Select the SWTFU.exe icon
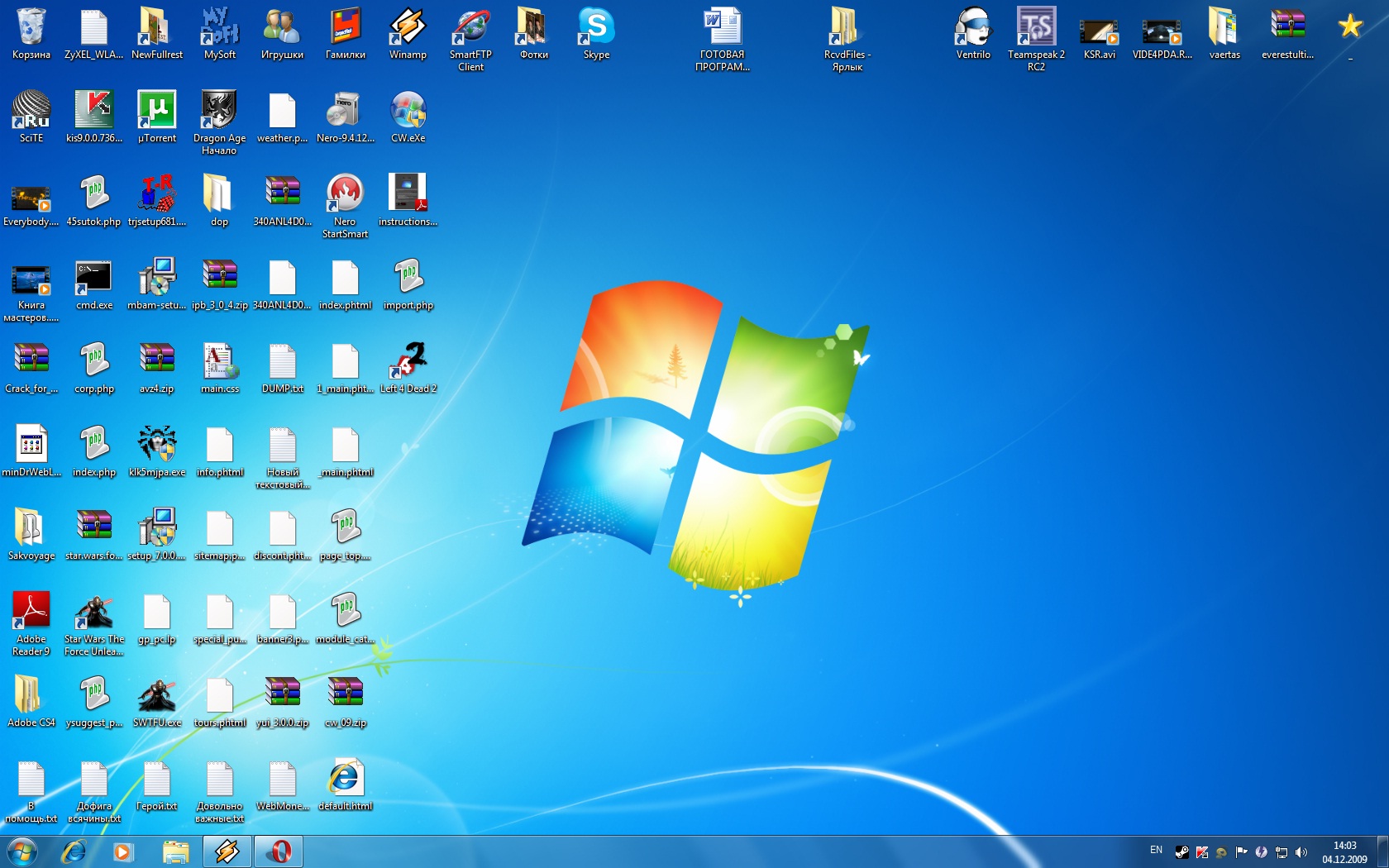The height and width of the screenshot is (868, 1389). (x=157, y=702)
